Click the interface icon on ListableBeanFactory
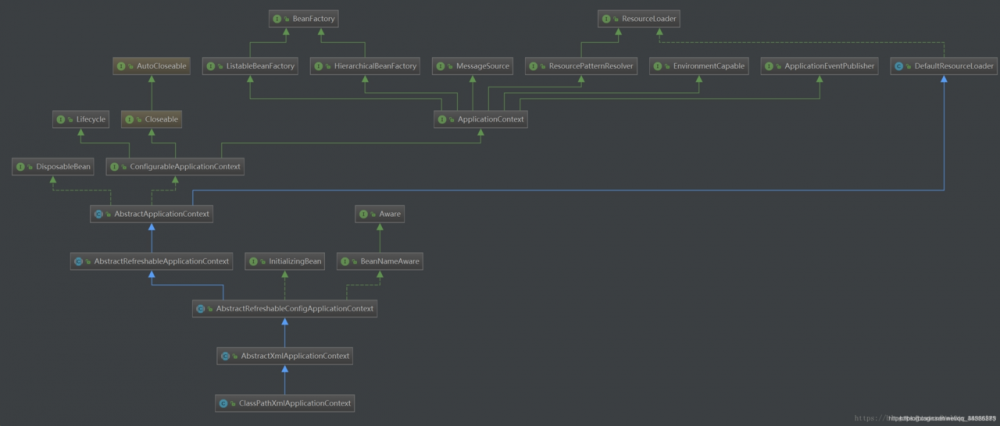The height and width of the screenshot is (426, 1000). coord(210,66)
